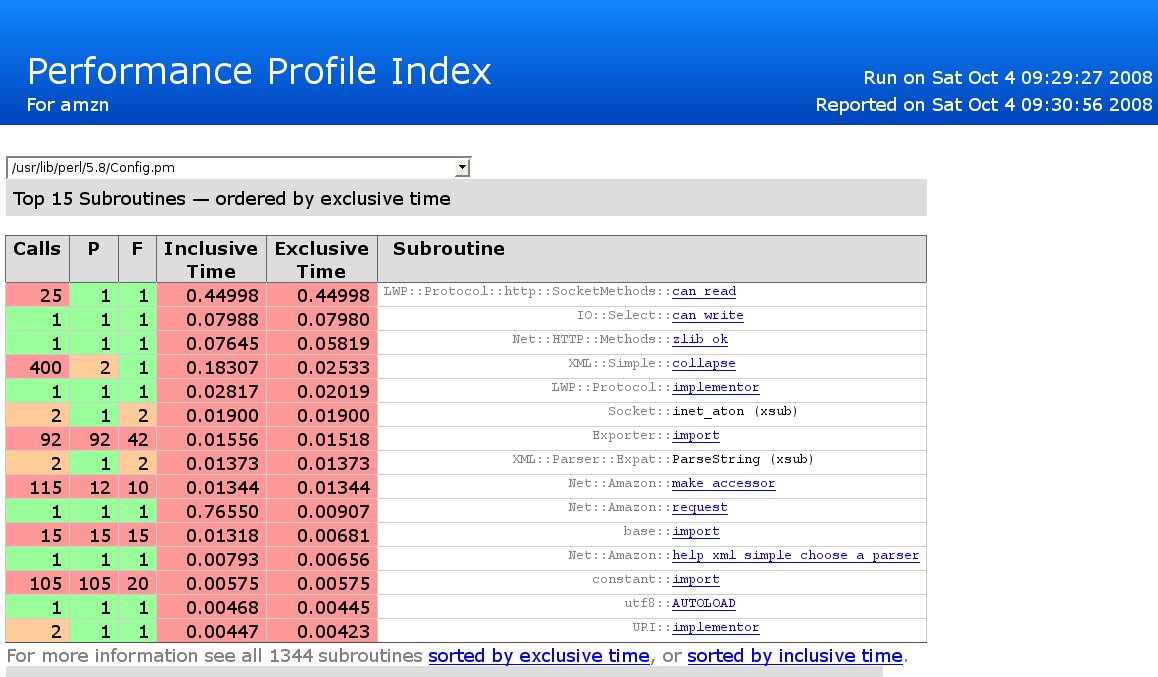Click the Exclusive Time column header

(322, 259)
